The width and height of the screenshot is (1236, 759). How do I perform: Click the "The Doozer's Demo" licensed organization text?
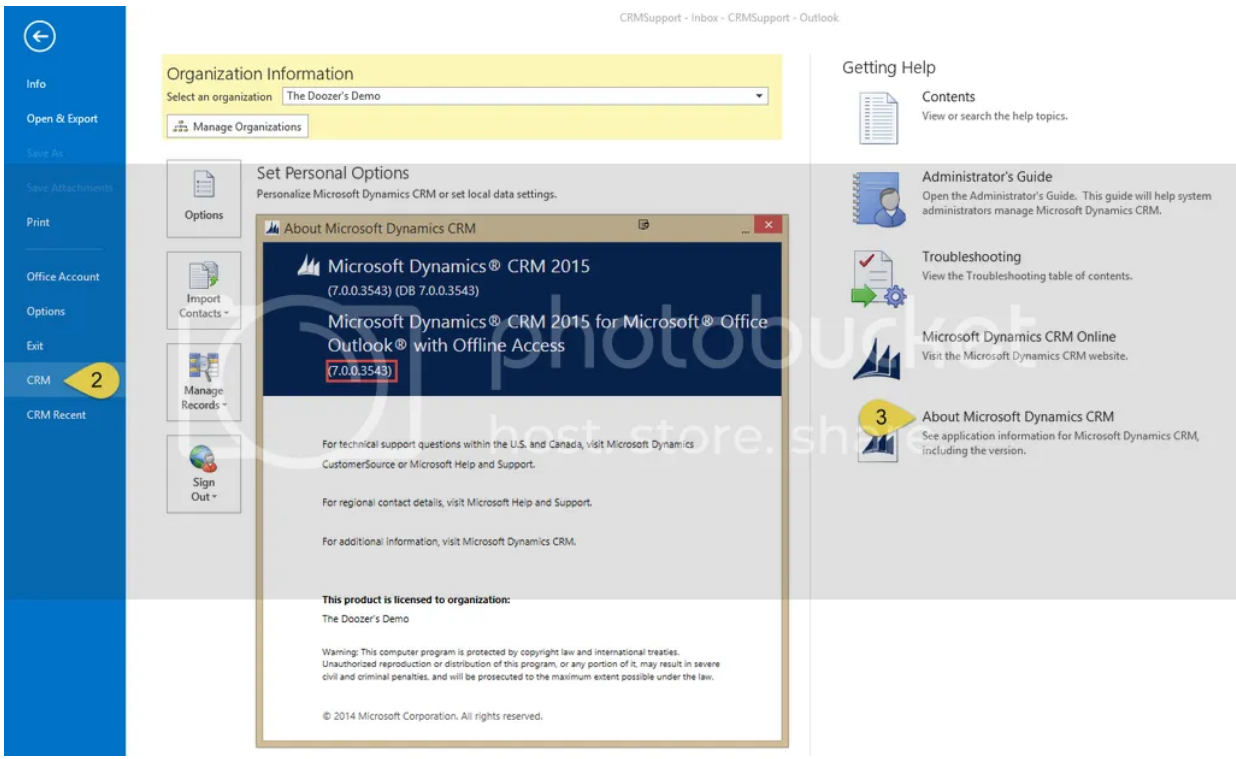[x=365, y=619]
